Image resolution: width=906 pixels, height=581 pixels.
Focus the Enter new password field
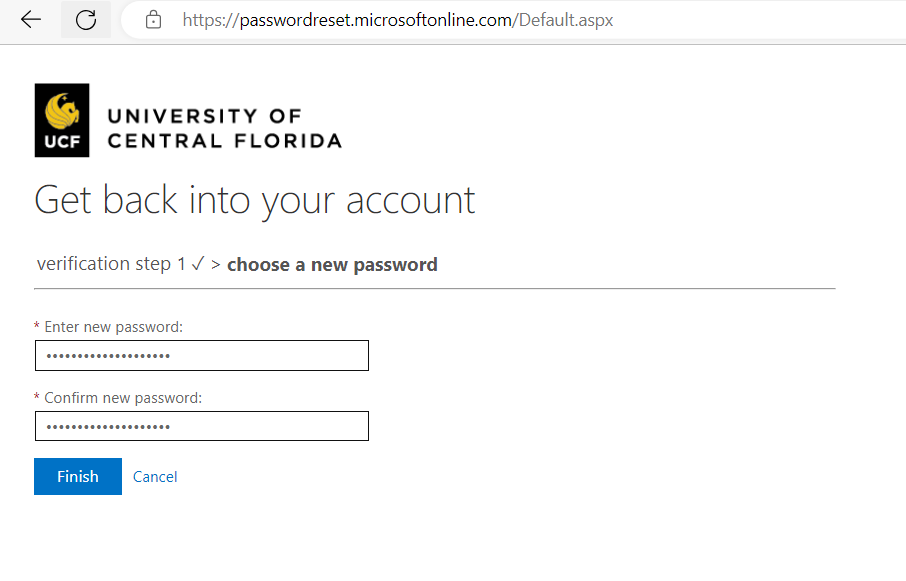point(202,355)
